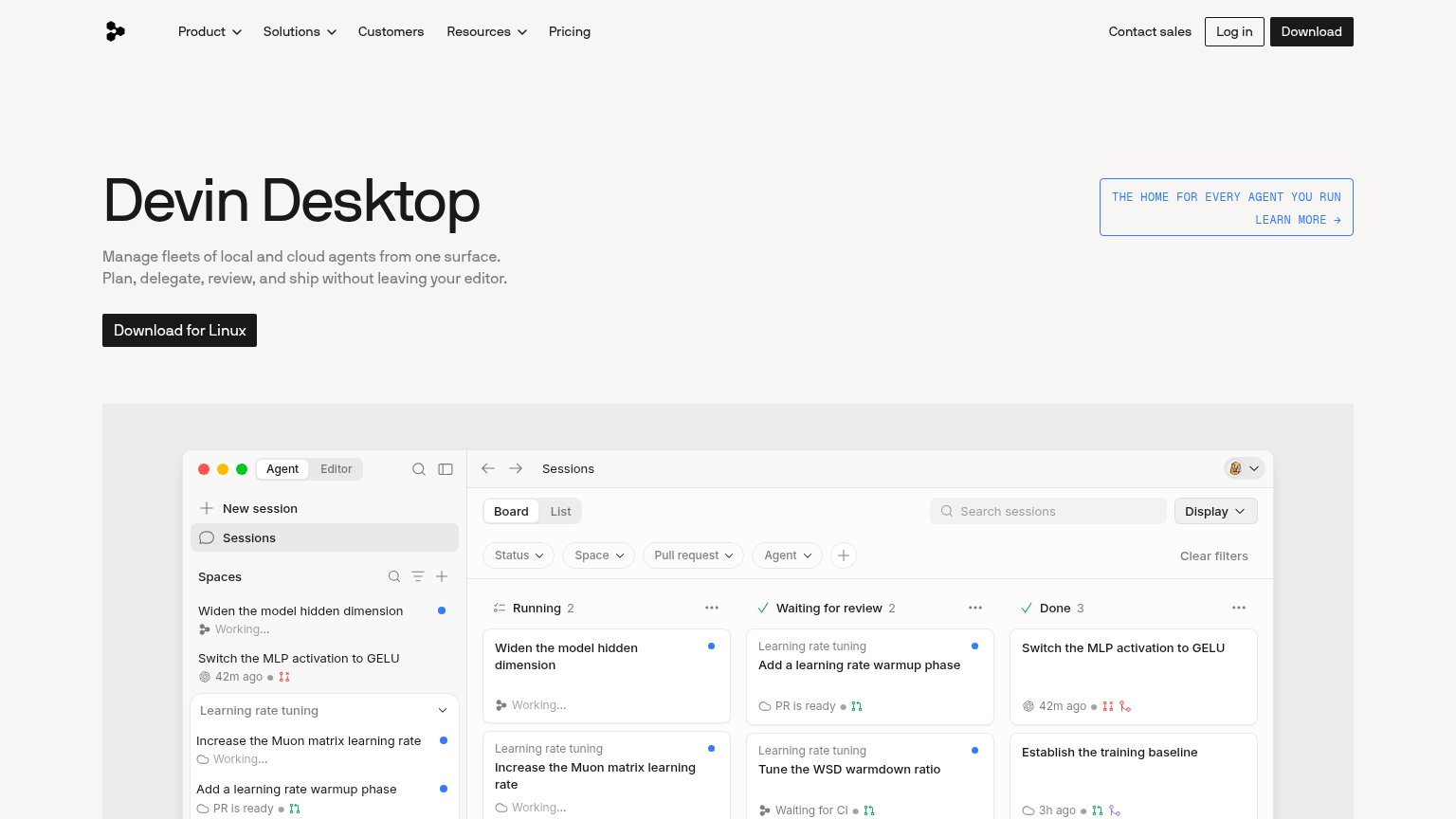Screen dimensions: 1456x819
Task: Expand the Product menu in the site navigation
Action: coord(209,31)
